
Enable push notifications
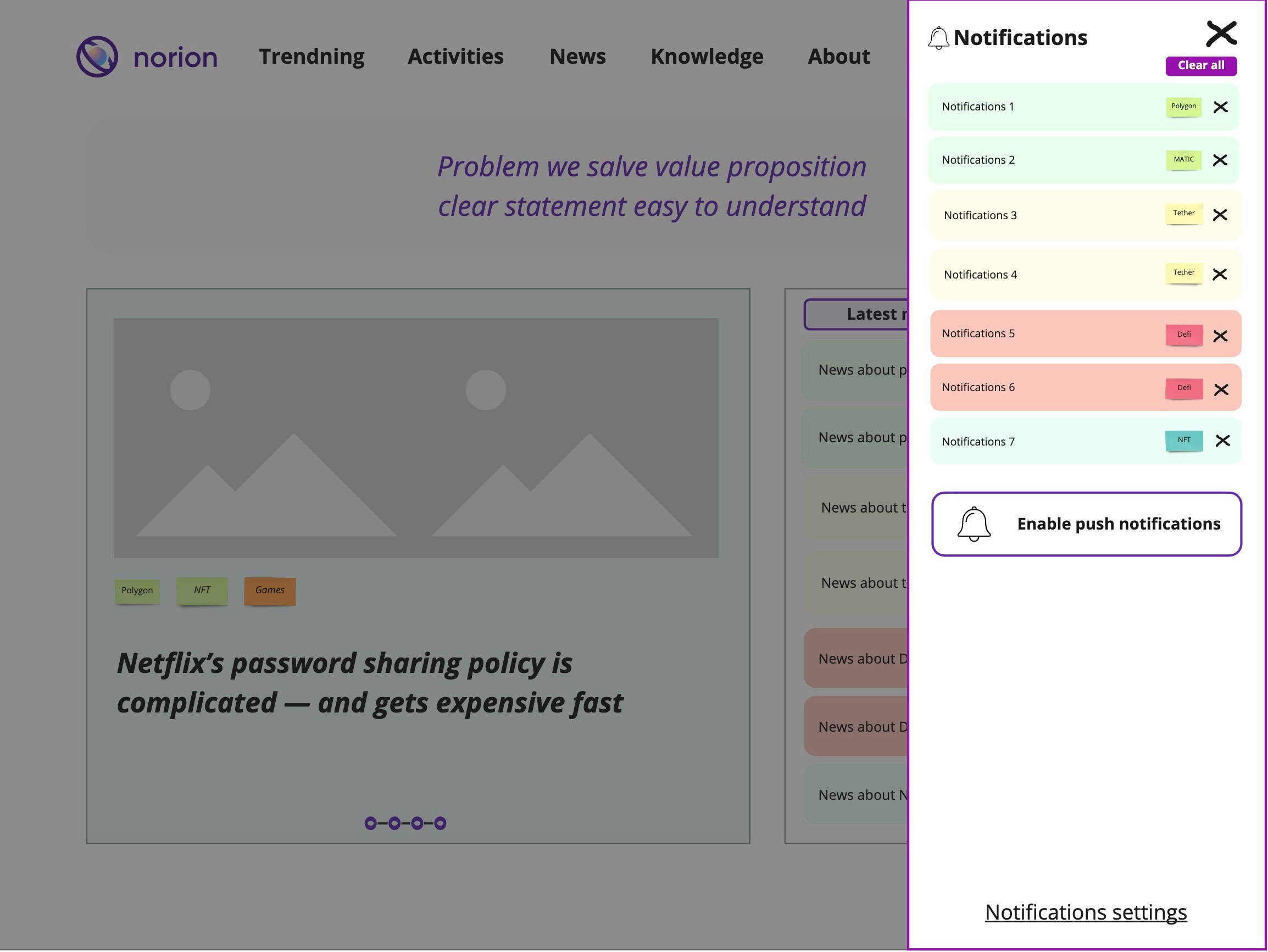coord(1086,524)
